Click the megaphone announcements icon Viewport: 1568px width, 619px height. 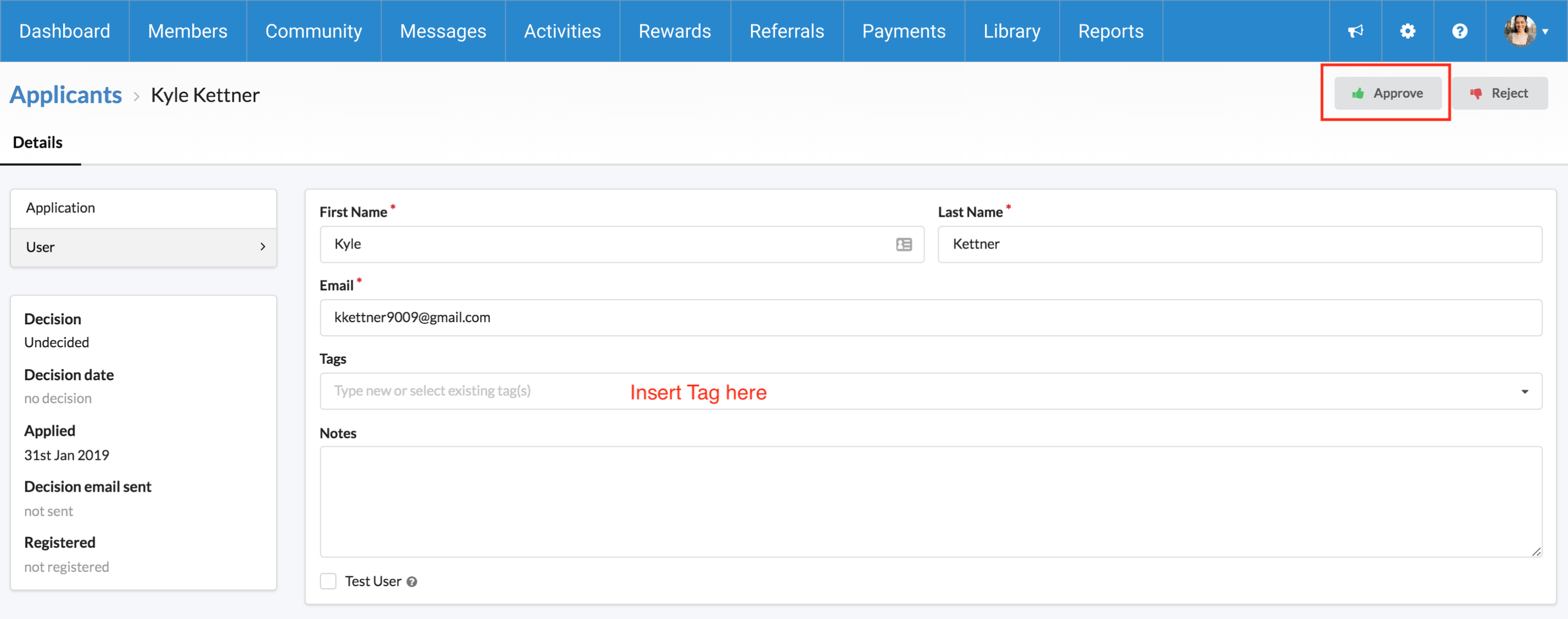click(1356, 31)
